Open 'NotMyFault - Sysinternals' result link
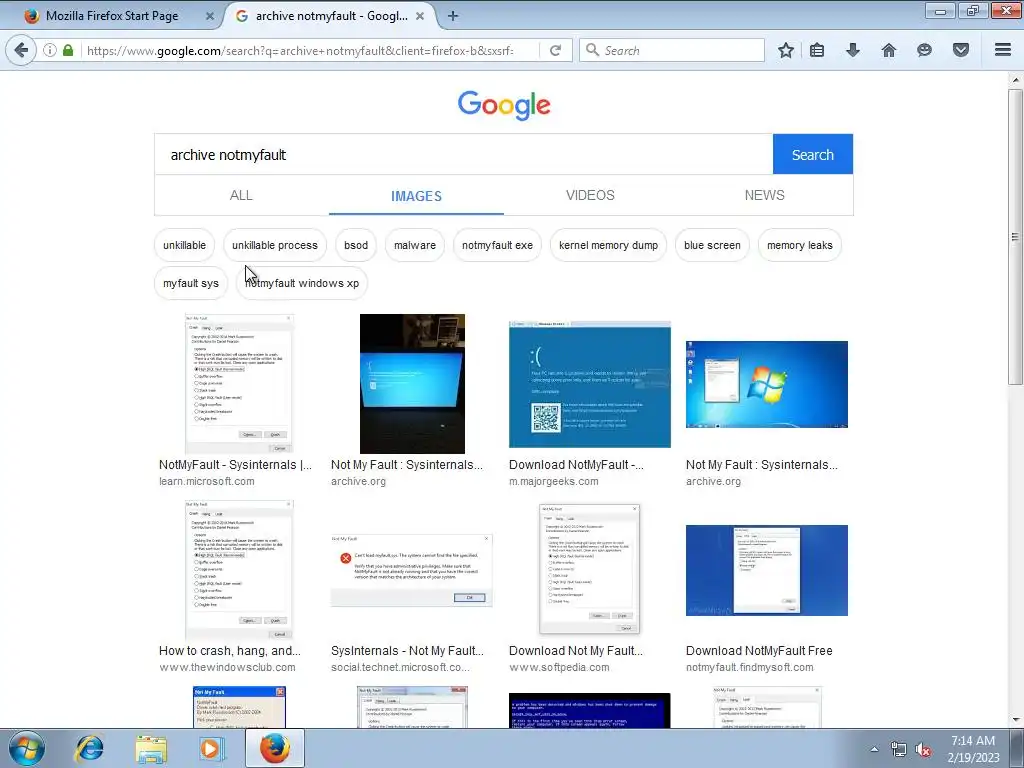 [235, 465]
